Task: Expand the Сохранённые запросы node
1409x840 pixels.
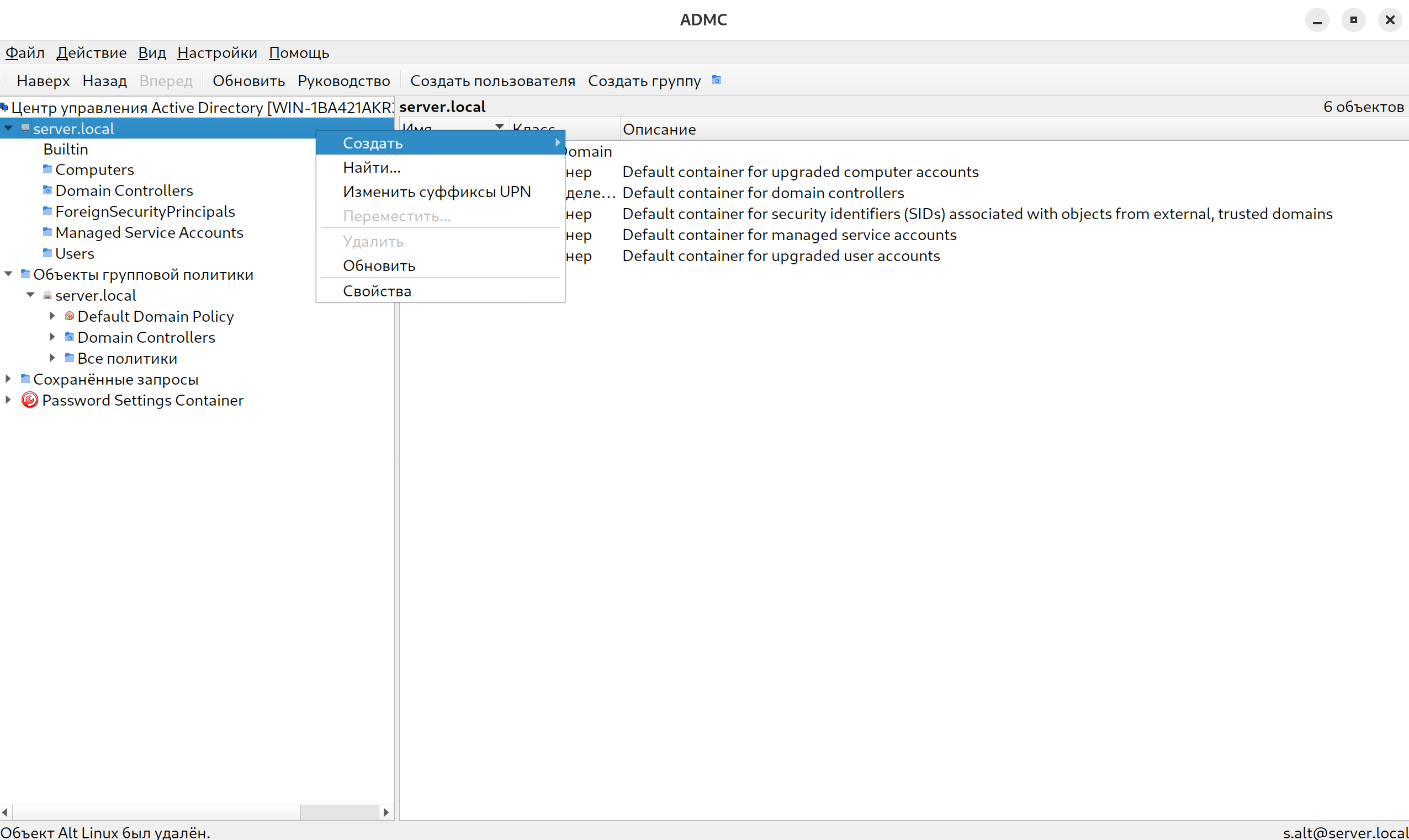Action: click(8, 379)
